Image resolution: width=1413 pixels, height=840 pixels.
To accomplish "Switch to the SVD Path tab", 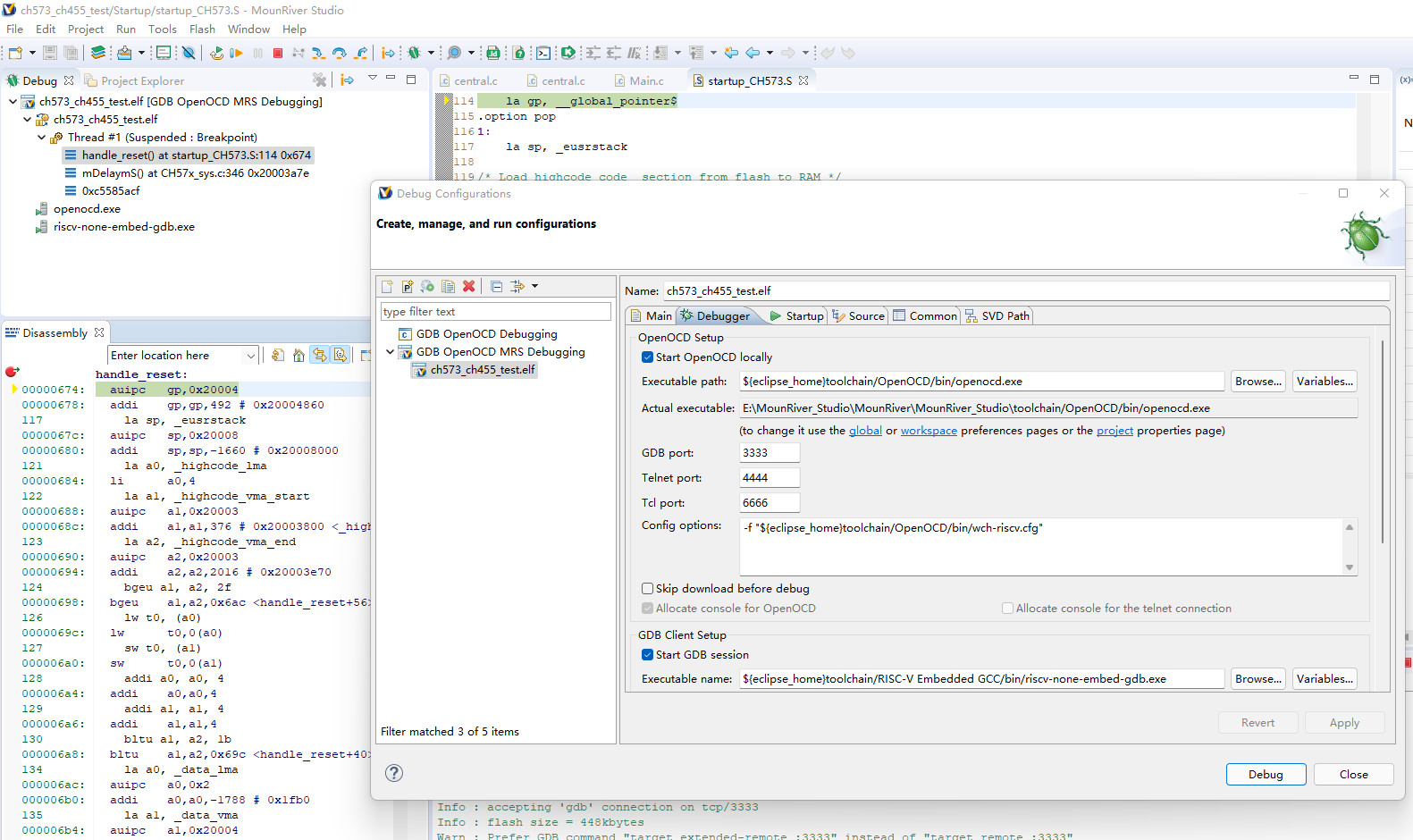I will [997, 315].
